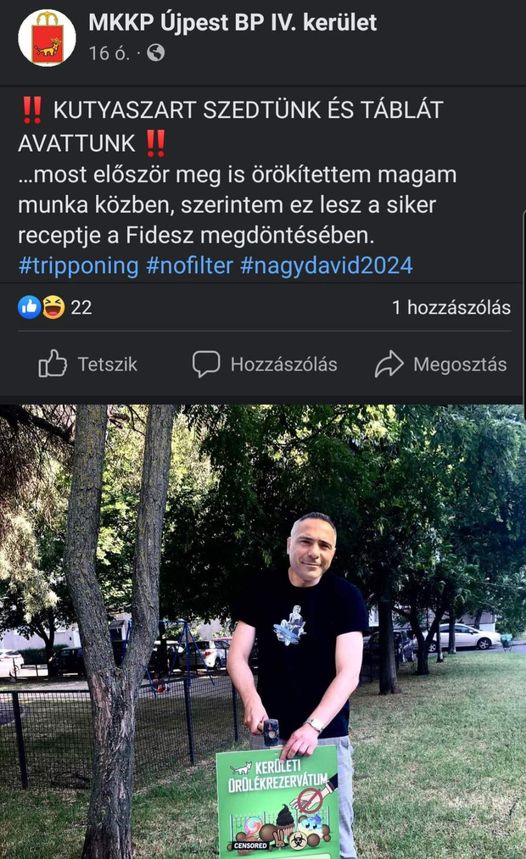Show the 22 reactions list
526x859 pixels.
point(81,307)
